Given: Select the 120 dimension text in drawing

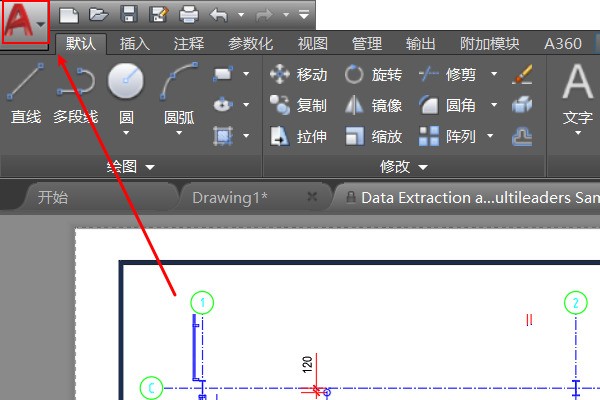Looking at the screenshot, I should point(307,364).
